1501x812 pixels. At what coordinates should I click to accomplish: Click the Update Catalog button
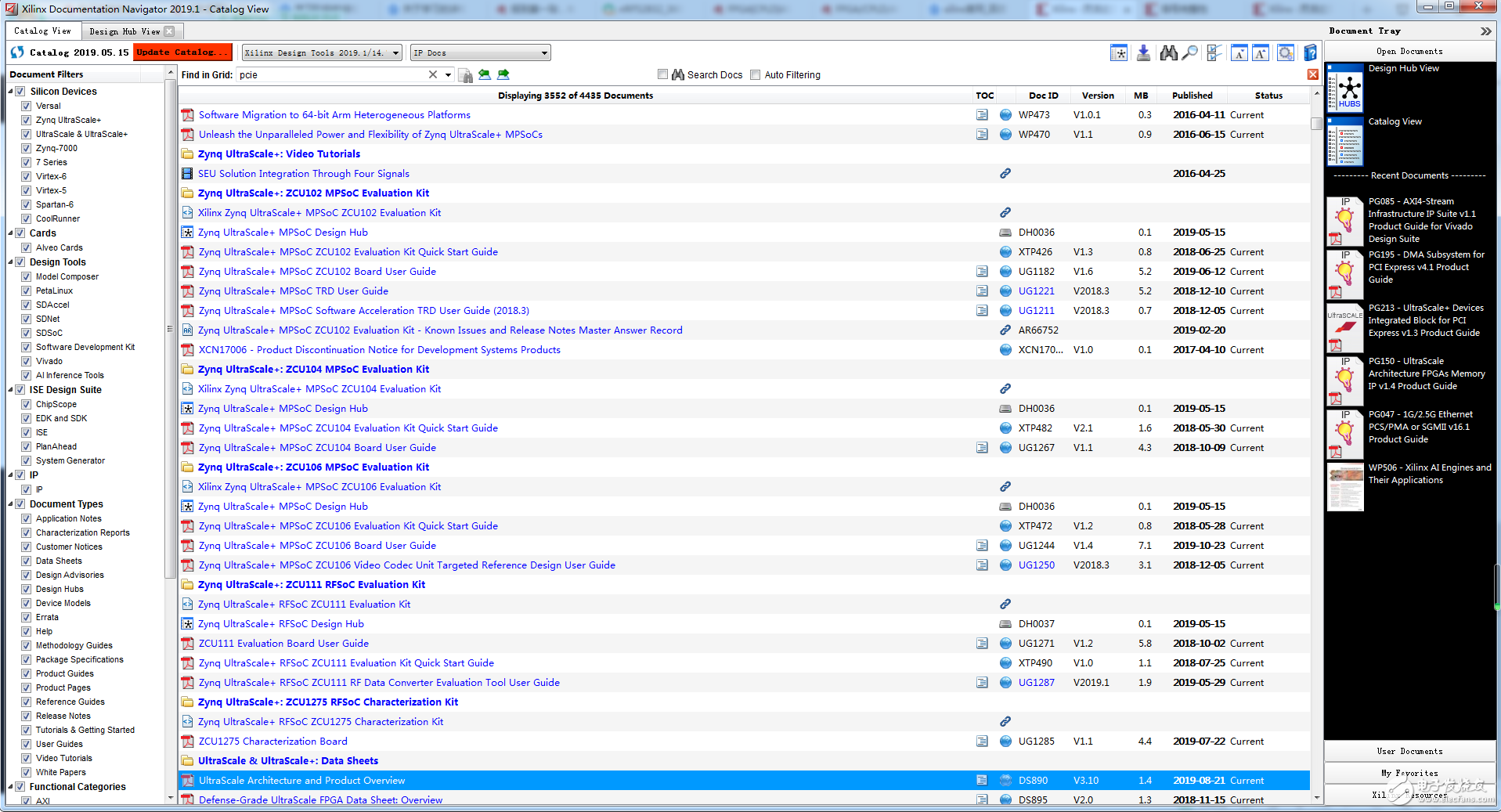182,52
